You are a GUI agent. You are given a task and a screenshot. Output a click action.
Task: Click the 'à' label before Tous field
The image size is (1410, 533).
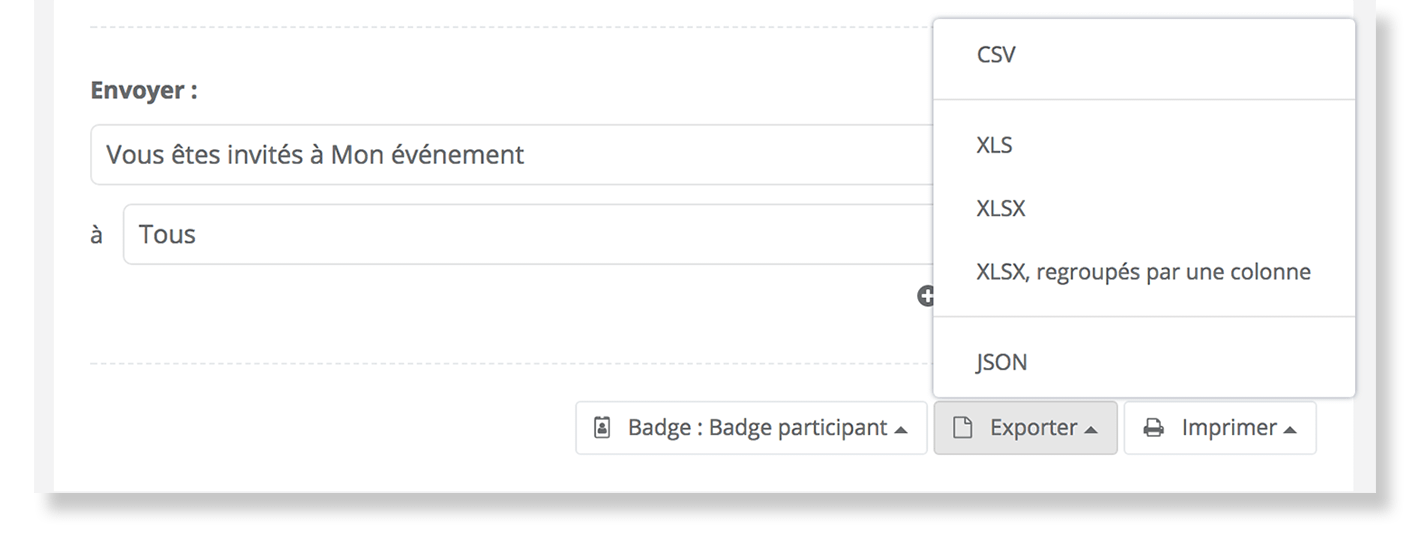pos(97,236)
